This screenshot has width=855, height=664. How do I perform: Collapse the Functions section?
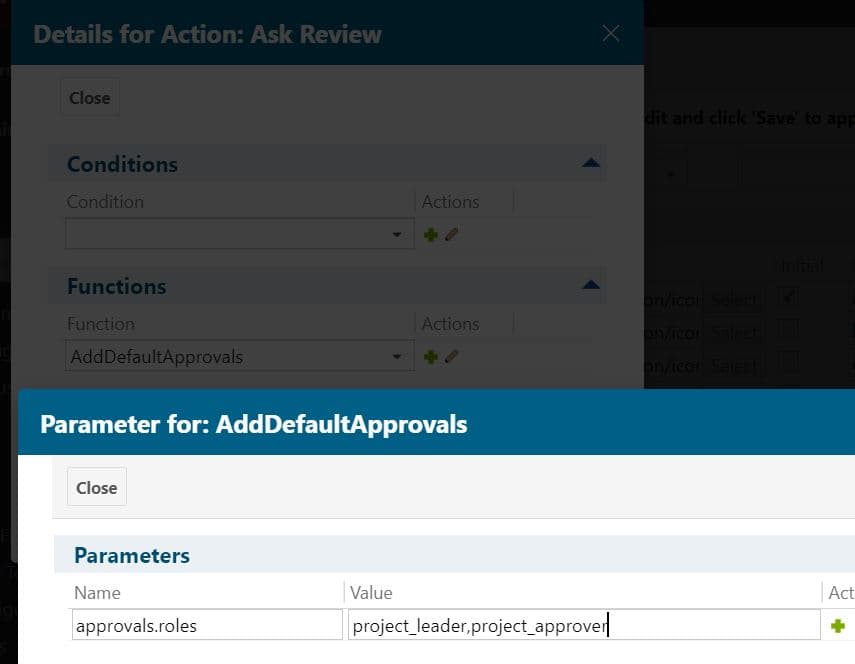(x=590, y=285)
